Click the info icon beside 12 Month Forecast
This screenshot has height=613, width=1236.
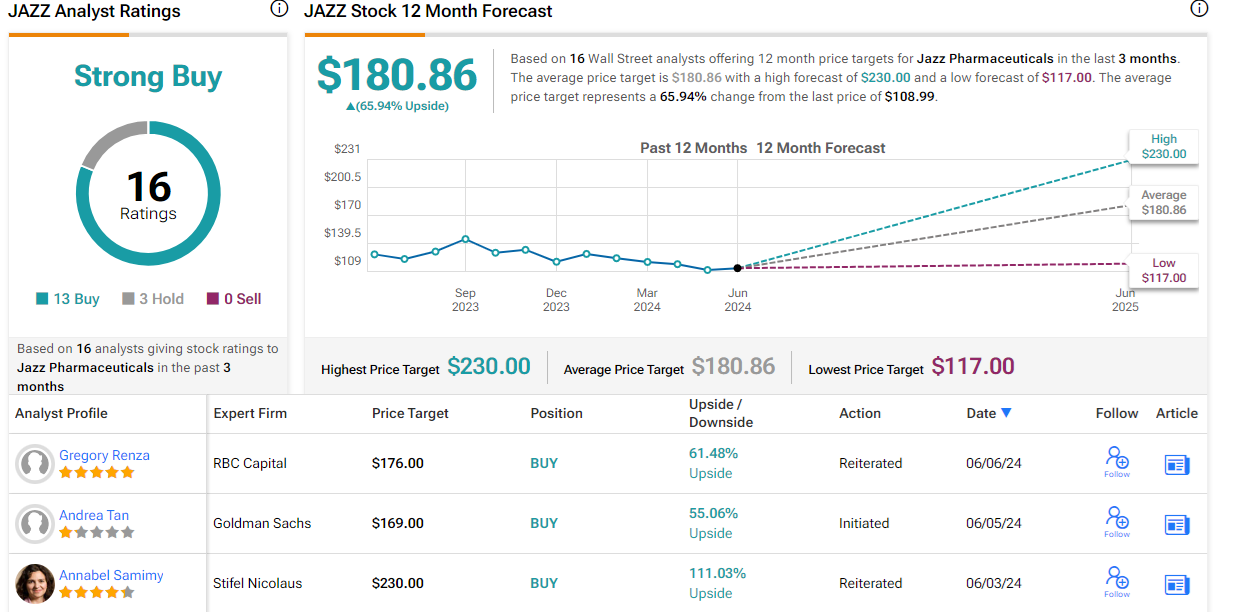(1199, 9)
